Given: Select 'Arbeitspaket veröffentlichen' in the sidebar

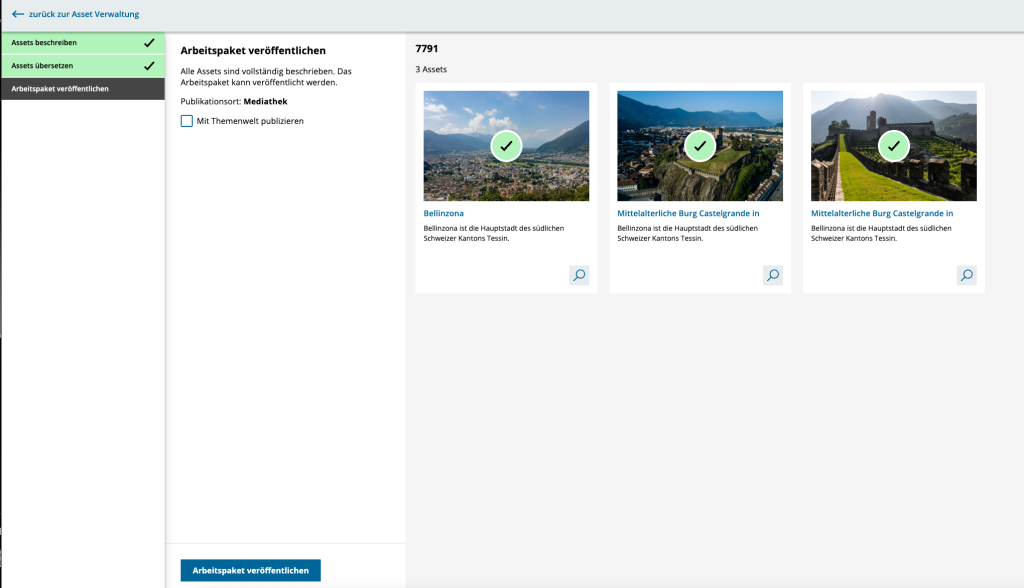Looking at the screenshot, I should (x=60, y=89).
